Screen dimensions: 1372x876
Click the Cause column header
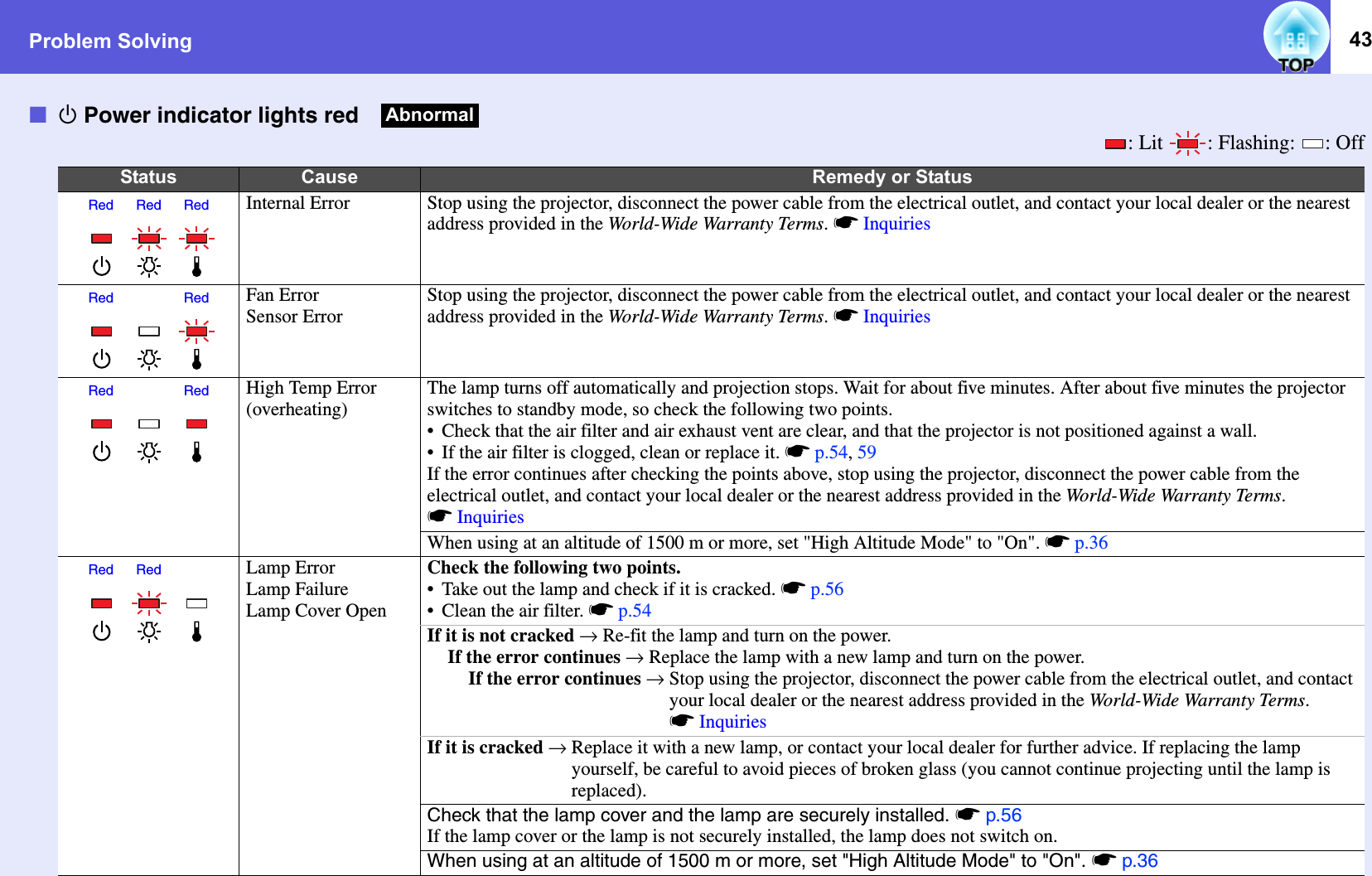point(330,177)
